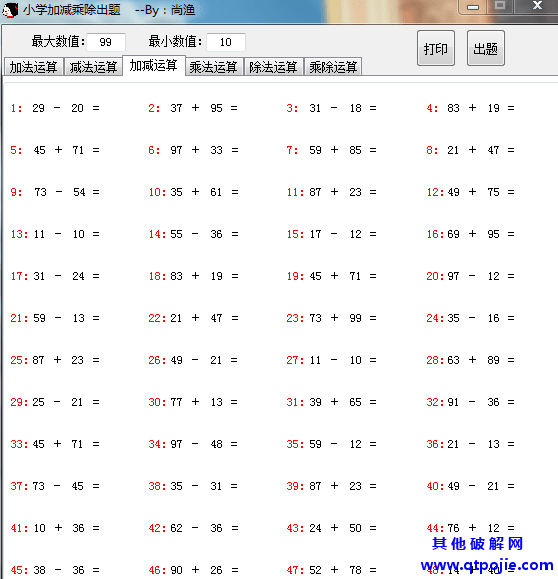Click problem 32: 91 - 36

tap(470, 402)
